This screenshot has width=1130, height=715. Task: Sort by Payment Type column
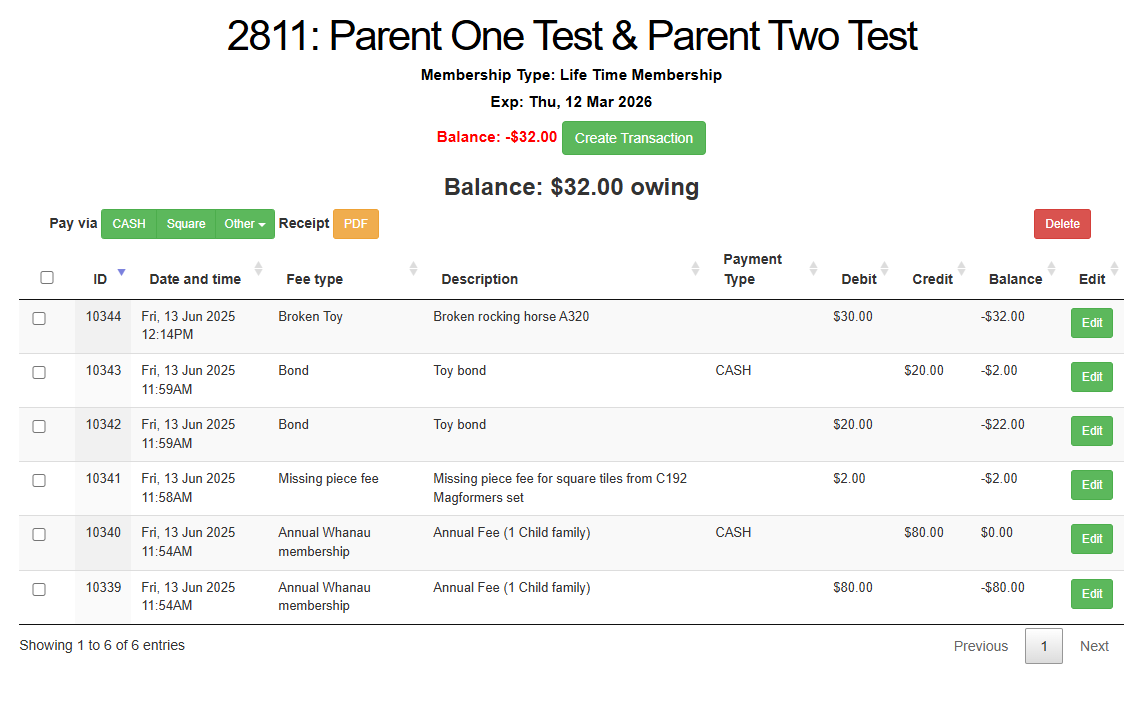coord(752,269)
